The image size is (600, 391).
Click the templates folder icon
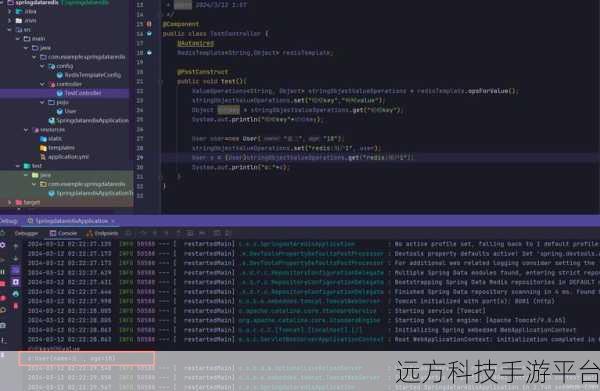43,148
